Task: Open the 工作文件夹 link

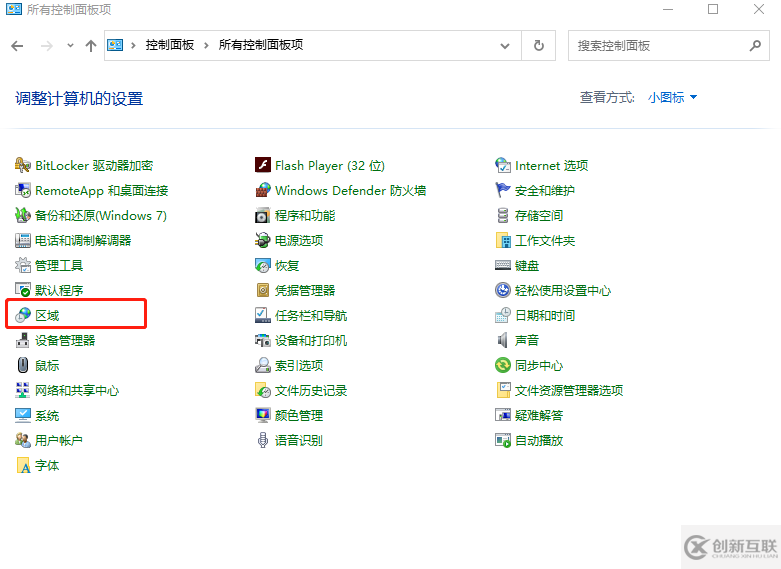Action: point(544,241)
